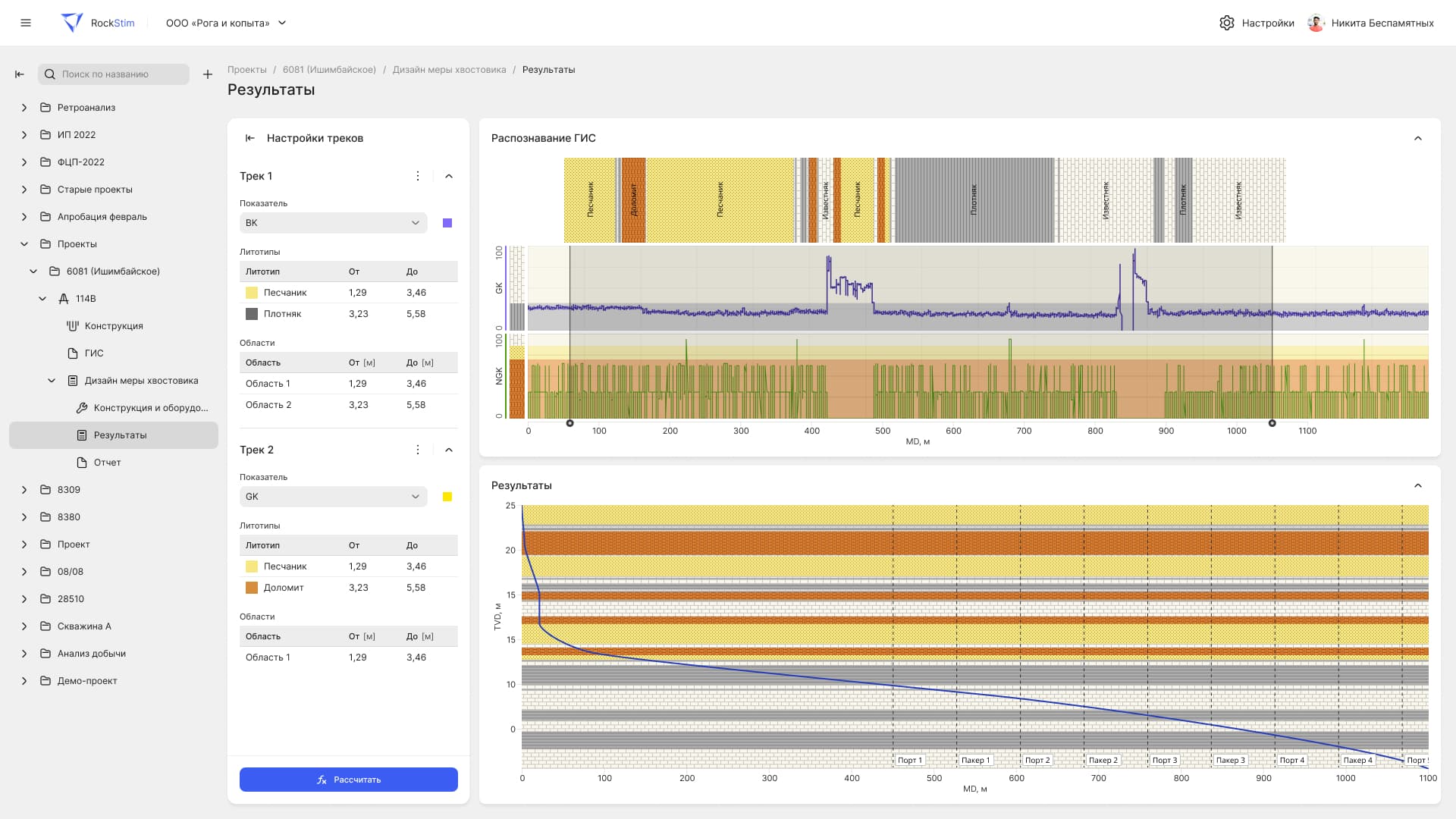Collapse Настройки треков panel with back arrow
The image size is (1456, 819).
tap(250, 138)
